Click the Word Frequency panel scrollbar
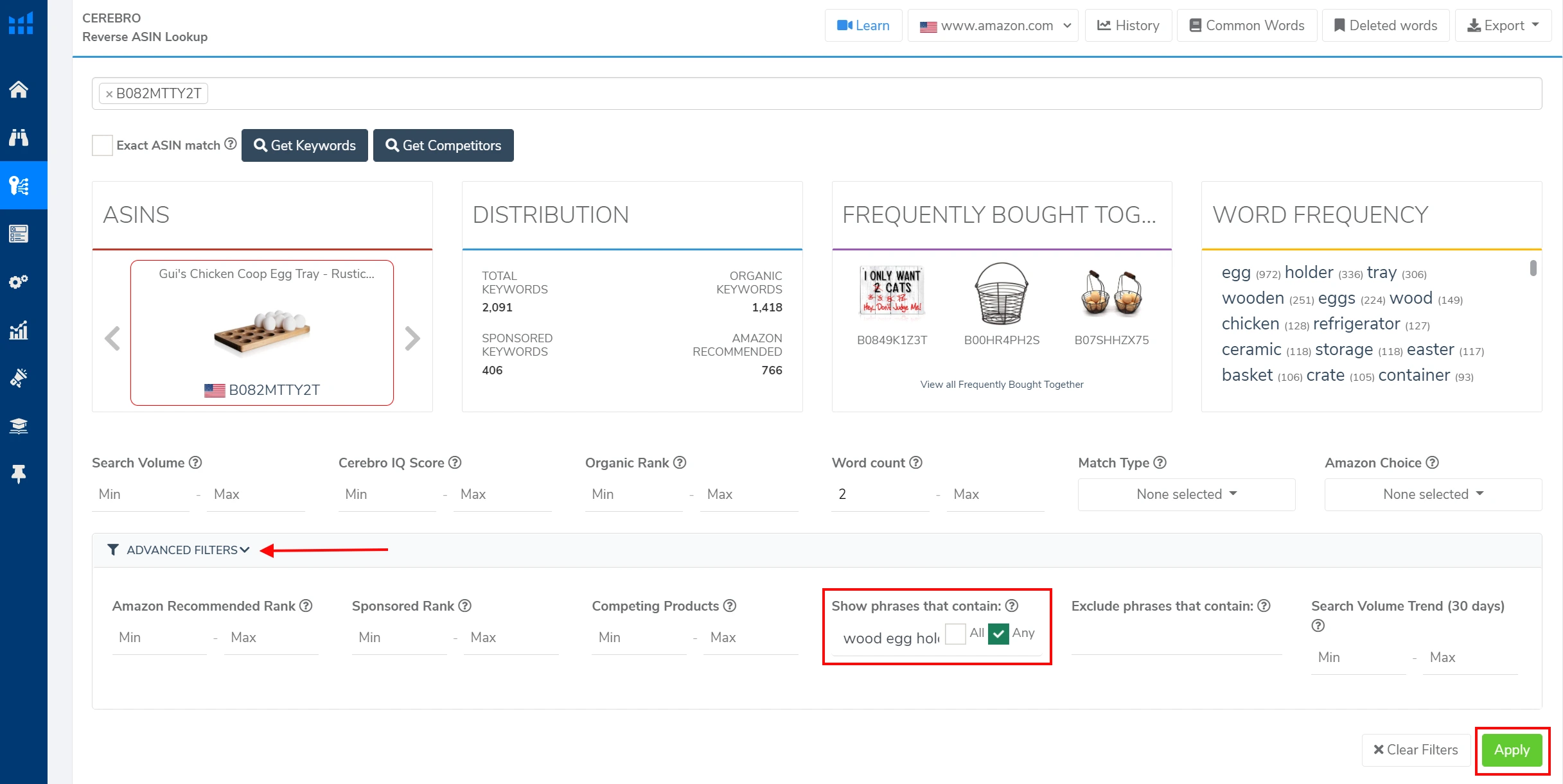 coord(1533,268)
